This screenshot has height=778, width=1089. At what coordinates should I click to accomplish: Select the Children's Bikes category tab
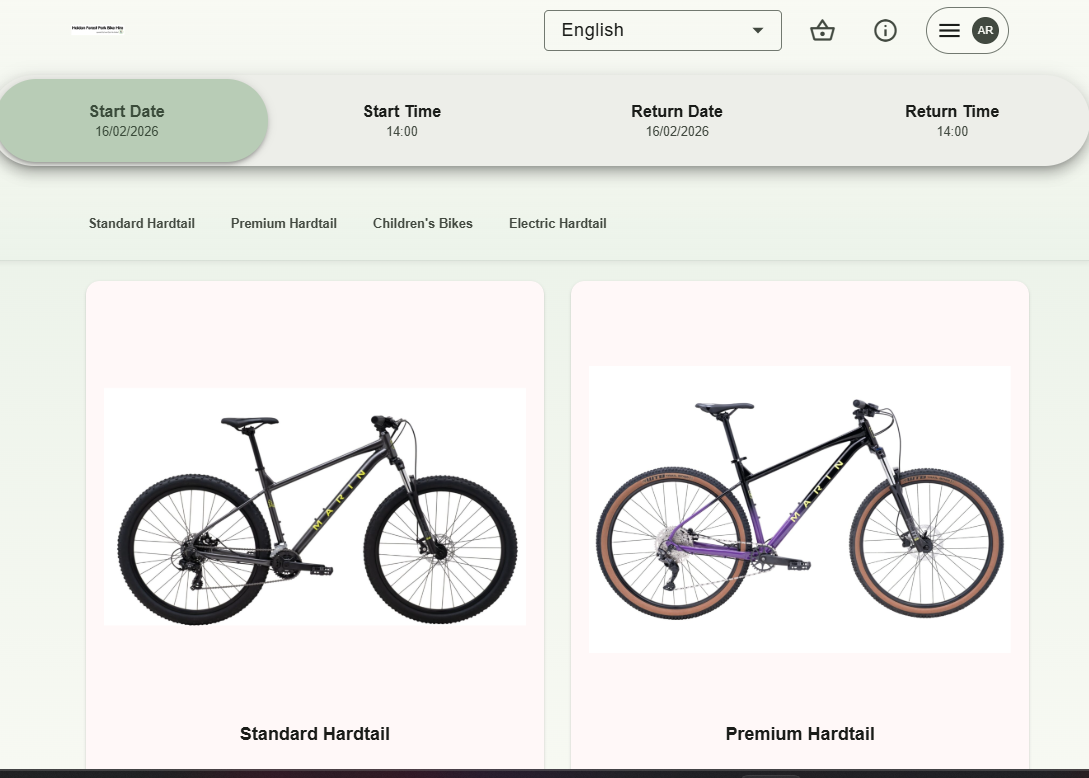[422, 223]
